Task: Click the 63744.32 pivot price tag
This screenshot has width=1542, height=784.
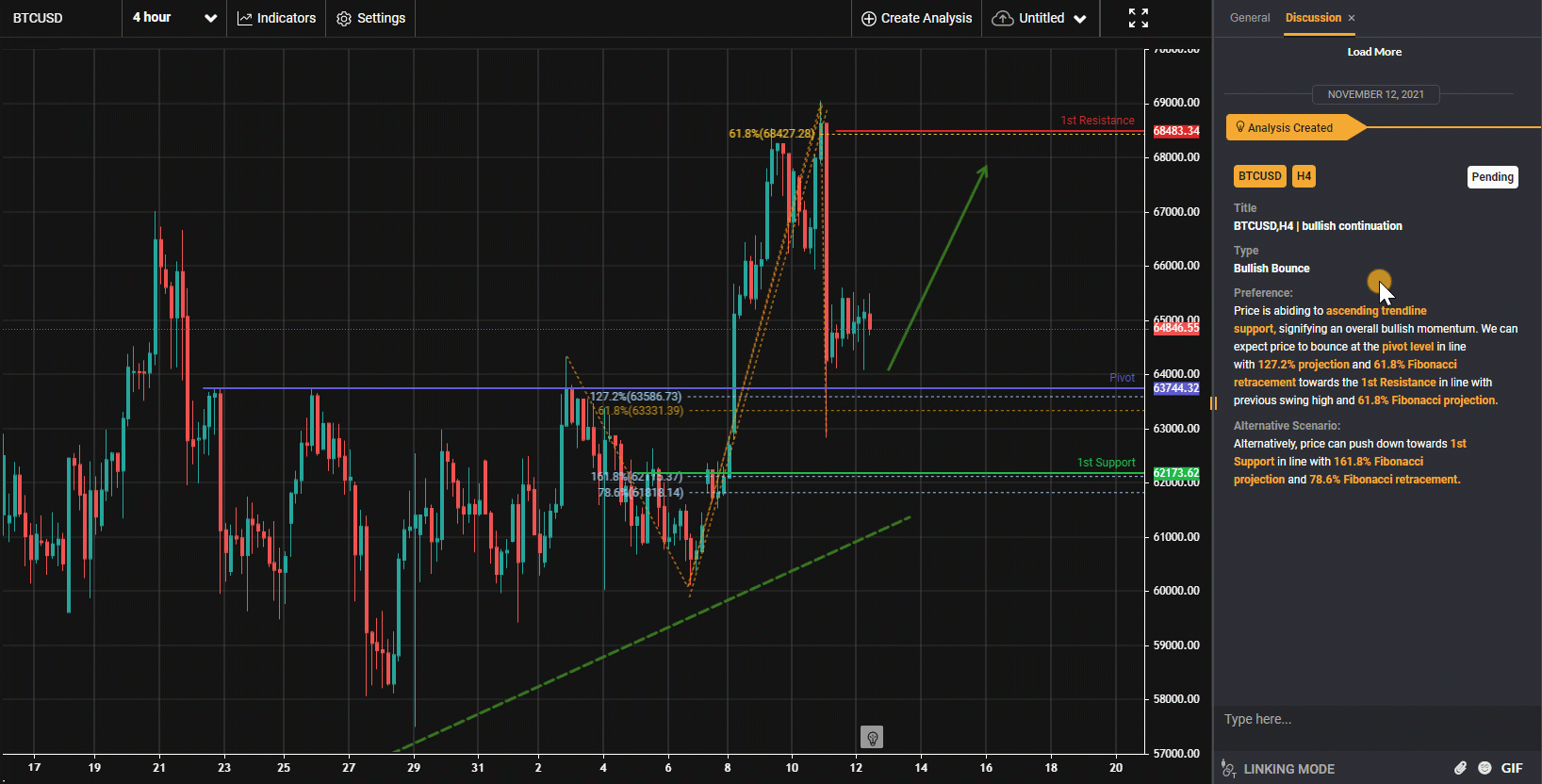Action: point(1176,388)
